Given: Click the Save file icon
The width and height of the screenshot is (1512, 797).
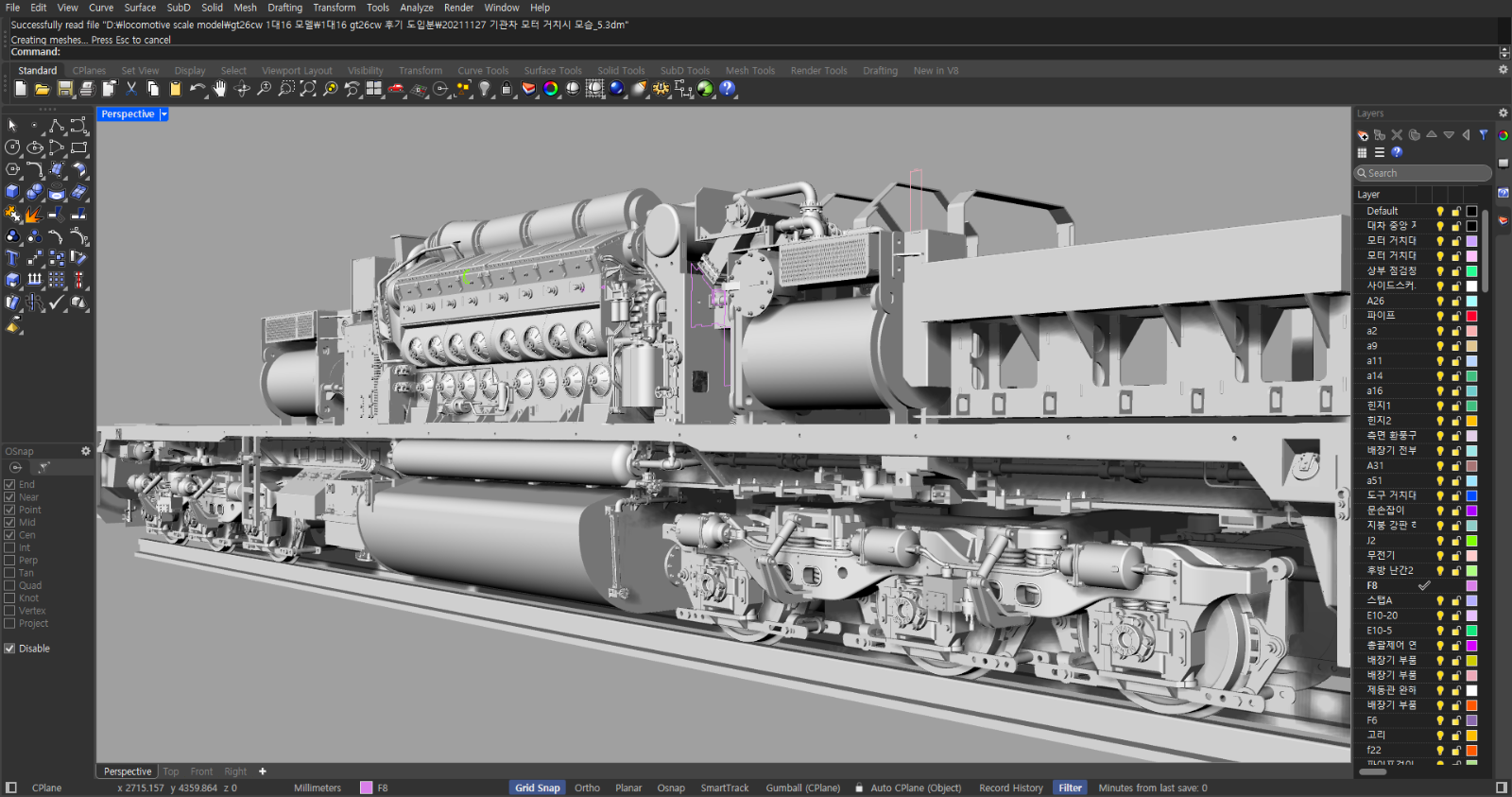Looking at the screenshot, I should pos(65,89).
